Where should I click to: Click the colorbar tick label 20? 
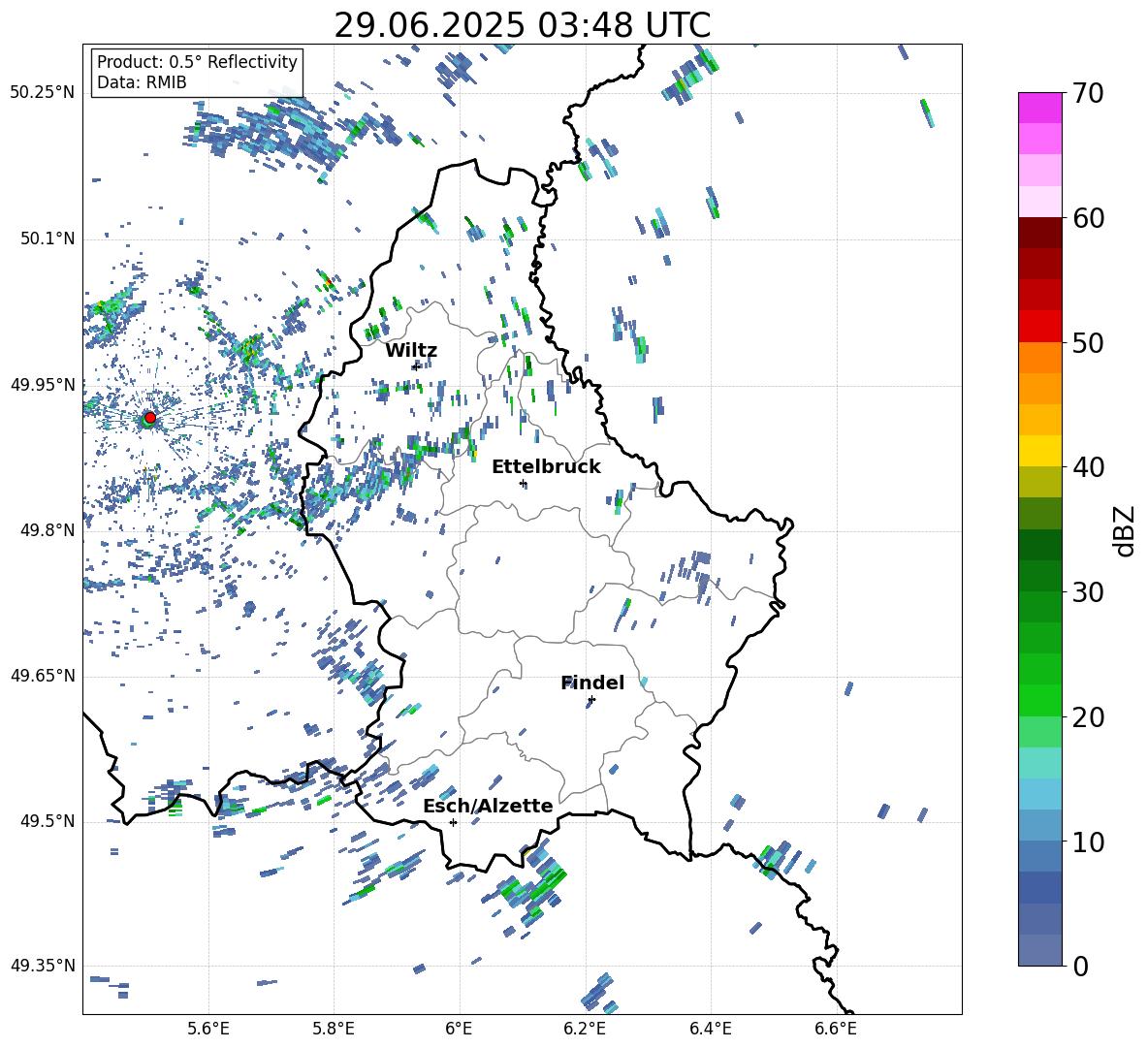pyautogui.click(x=1088, y=716)
